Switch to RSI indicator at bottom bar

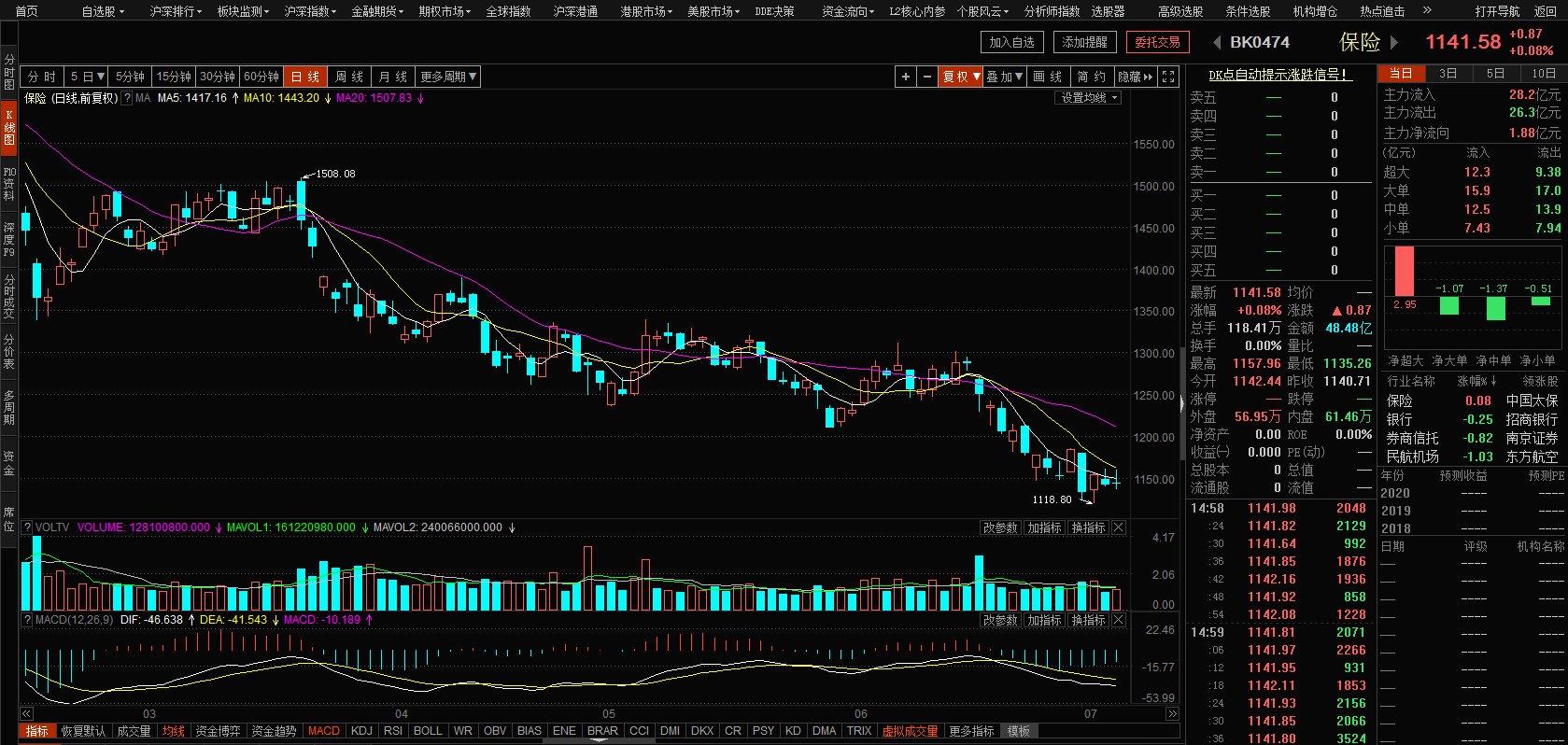tap(393, 731)
